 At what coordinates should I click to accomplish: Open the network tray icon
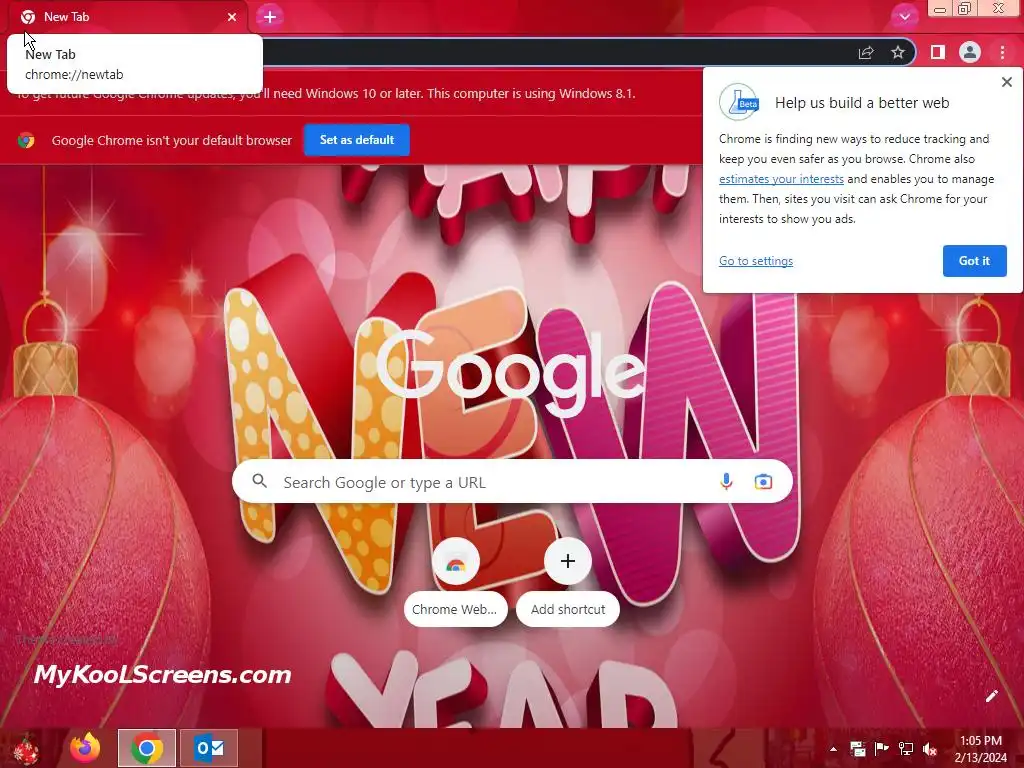(905, 749)
